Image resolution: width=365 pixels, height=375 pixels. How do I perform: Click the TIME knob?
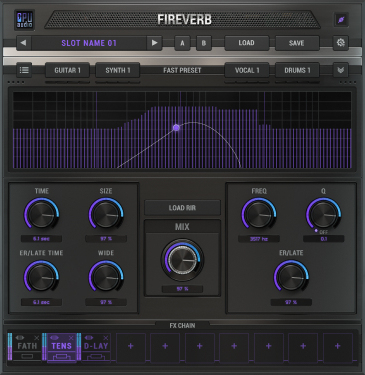click(x=41, y=215)
